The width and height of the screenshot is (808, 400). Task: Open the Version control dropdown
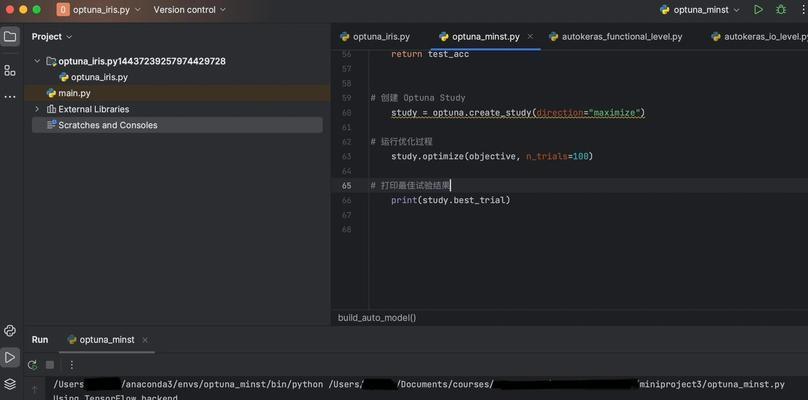pos(190,10)
